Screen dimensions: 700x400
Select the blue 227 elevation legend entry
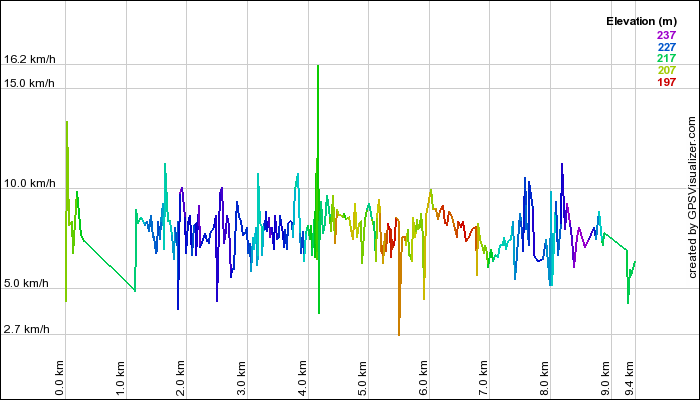click(x=667, y=47)
